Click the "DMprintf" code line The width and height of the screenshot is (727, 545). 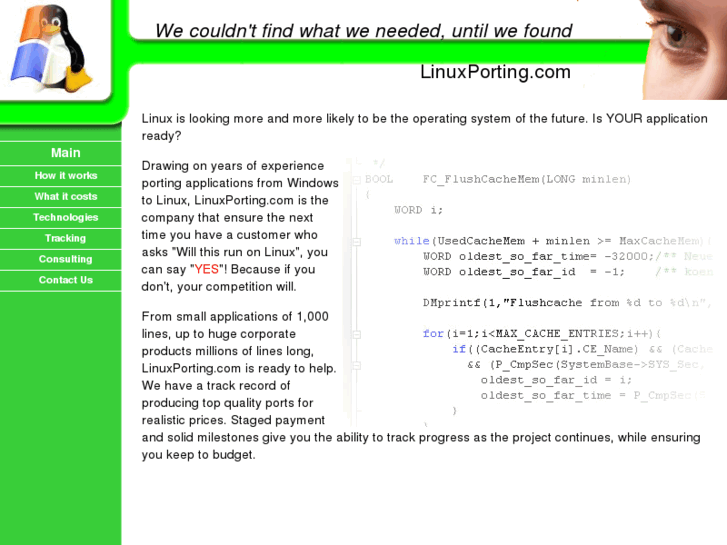click(567, 303)
